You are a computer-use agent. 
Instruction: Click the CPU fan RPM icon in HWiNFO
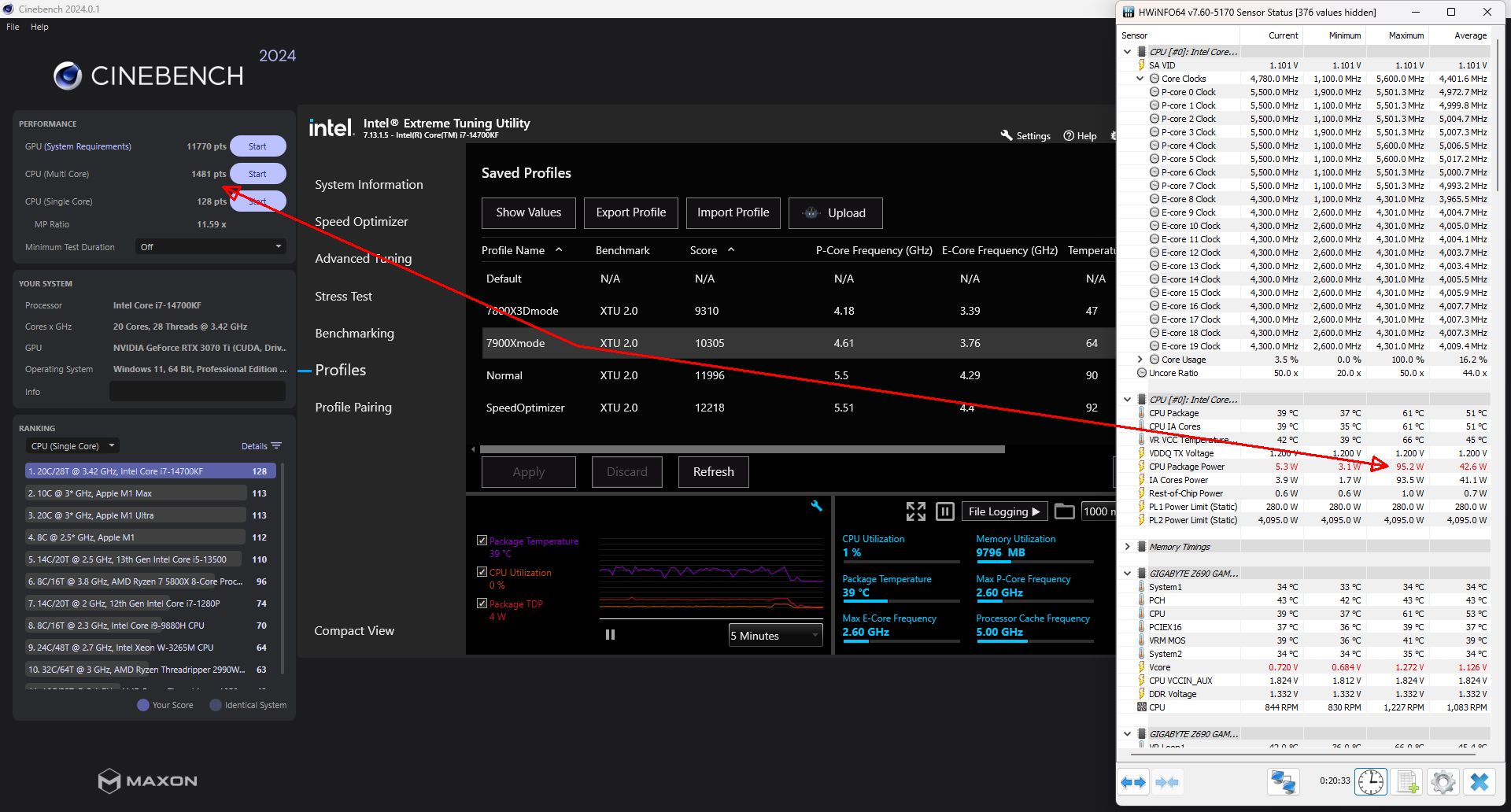point(1141,707)
